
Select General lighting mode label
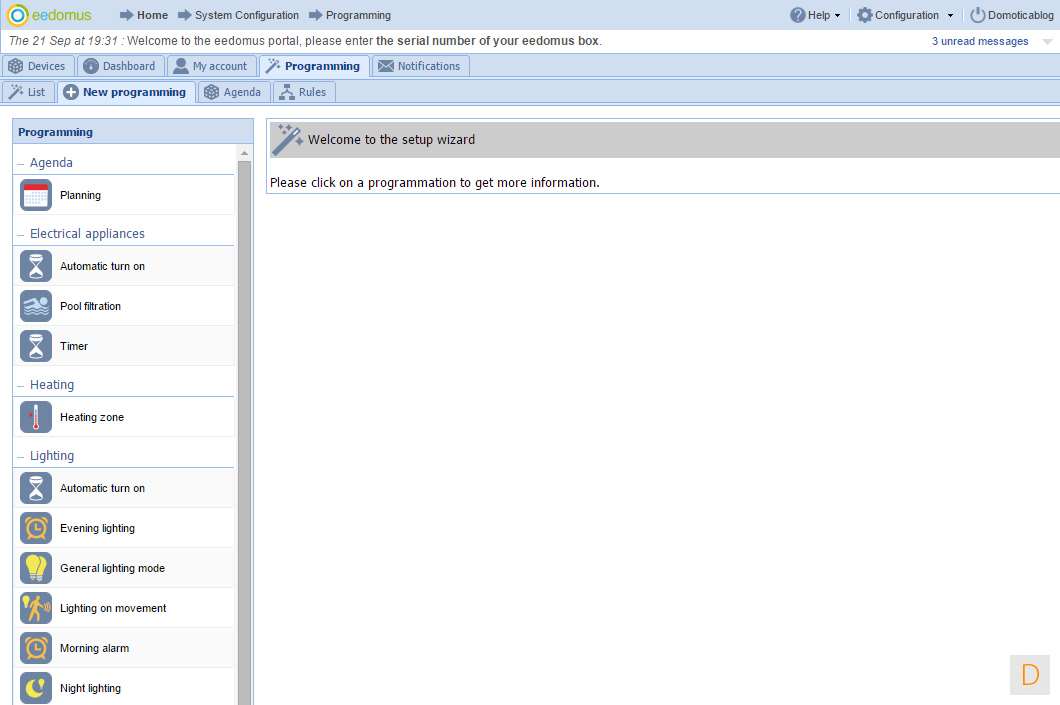(x=112, y=568)
